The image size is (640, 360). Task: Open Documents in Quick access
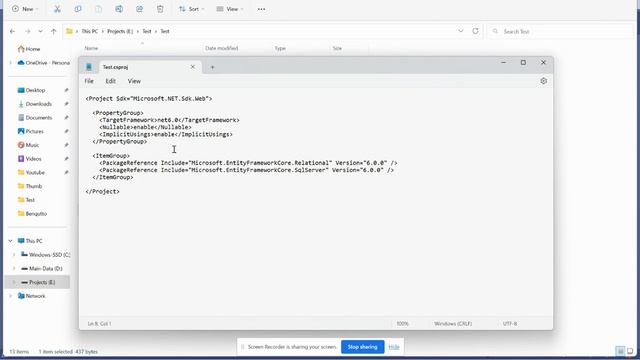point(35,118)
